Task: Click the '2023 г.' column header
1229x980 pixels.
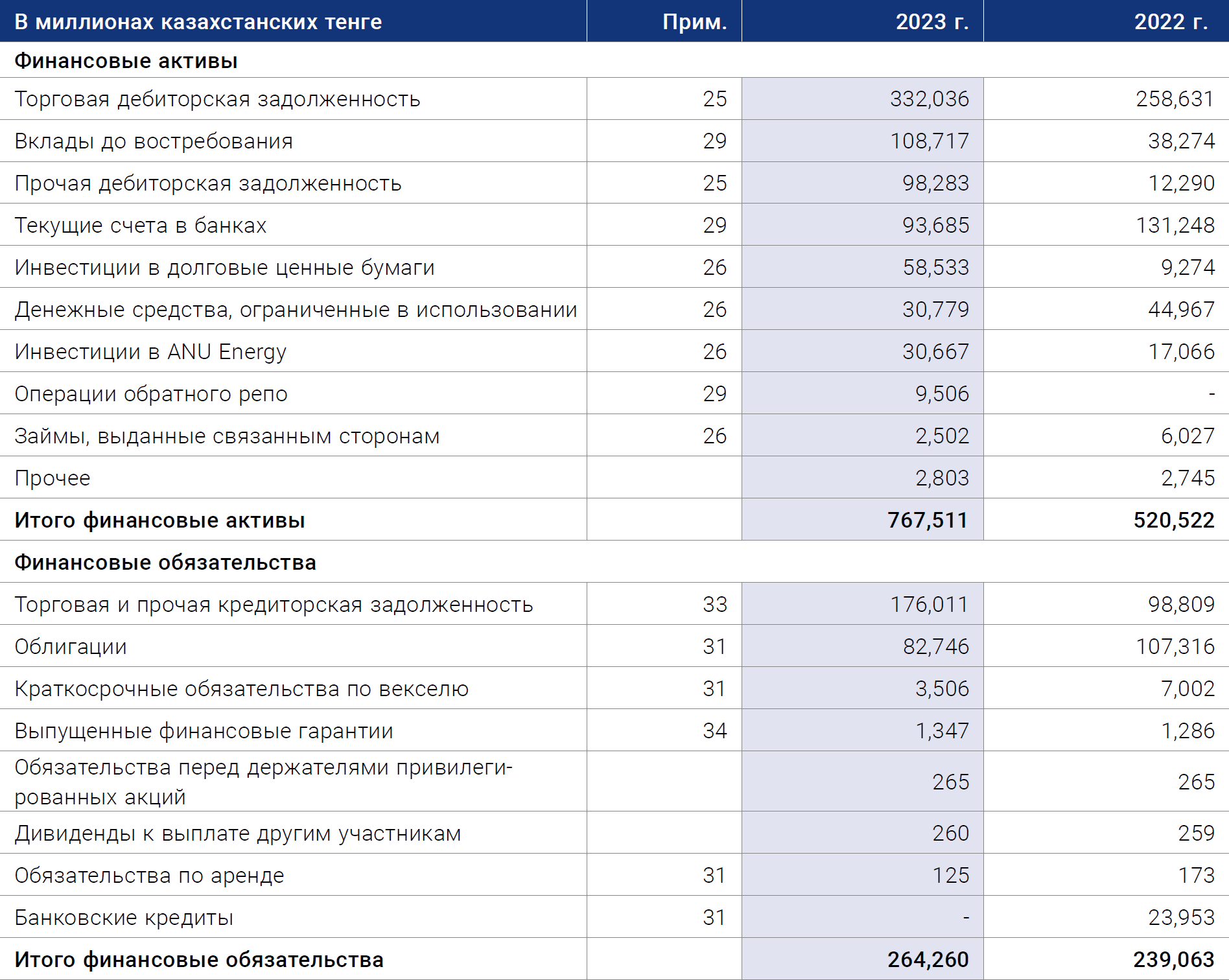Action: click(x=932, y=22)
